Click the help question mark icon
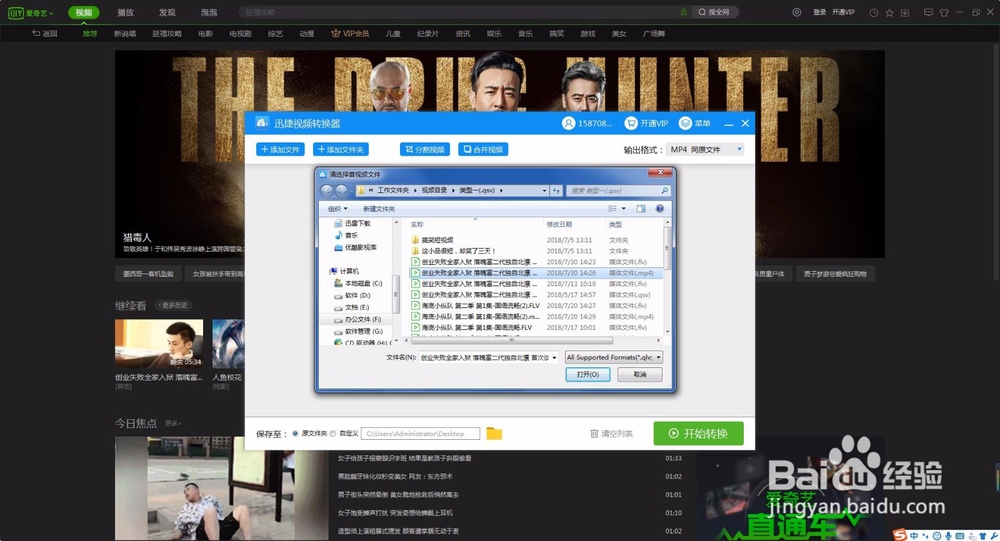The width and height of the screenshot is (1000, 541). [659, 209]
